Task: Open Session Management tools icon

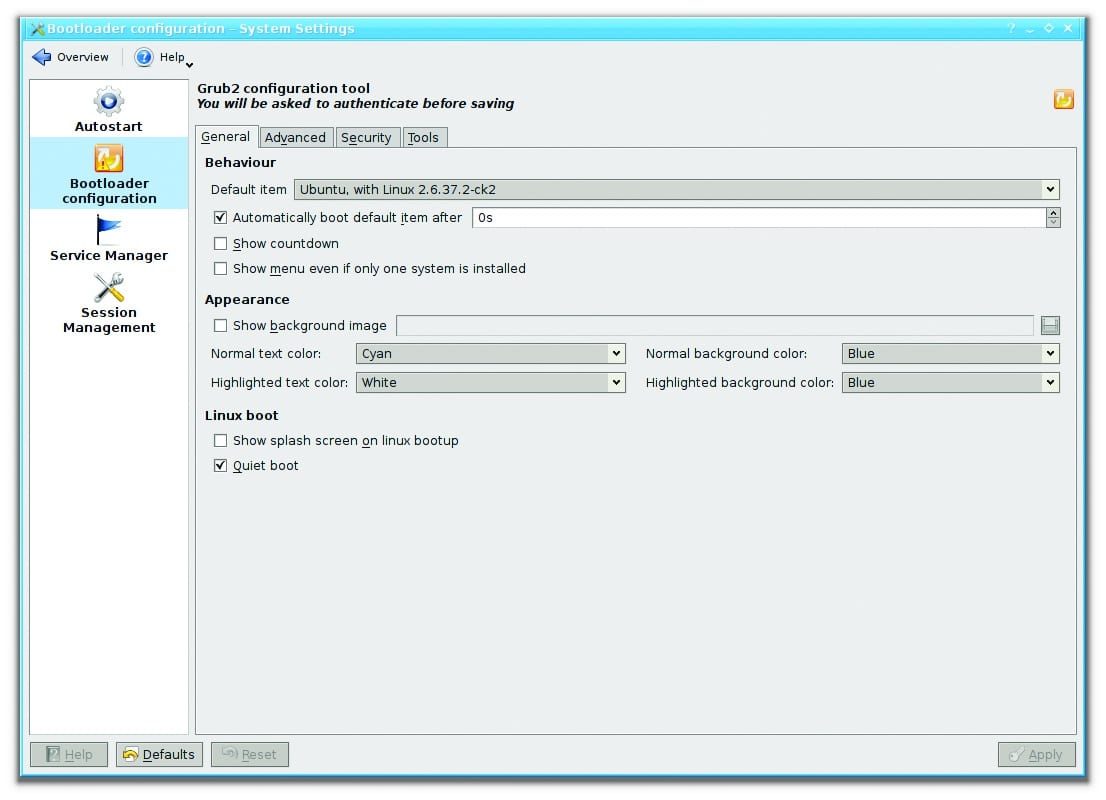Action: pyautogui.click(x=108, y=288)
